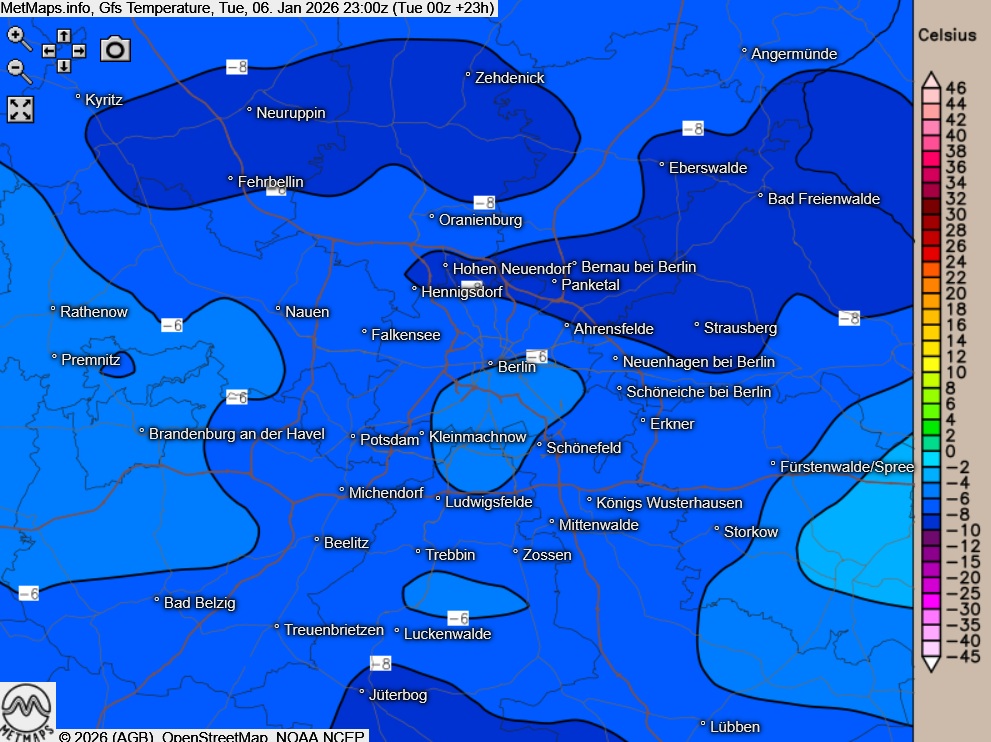Open the MetMaps logo in bottom corner
991x742 pixels.
(28, 711)
